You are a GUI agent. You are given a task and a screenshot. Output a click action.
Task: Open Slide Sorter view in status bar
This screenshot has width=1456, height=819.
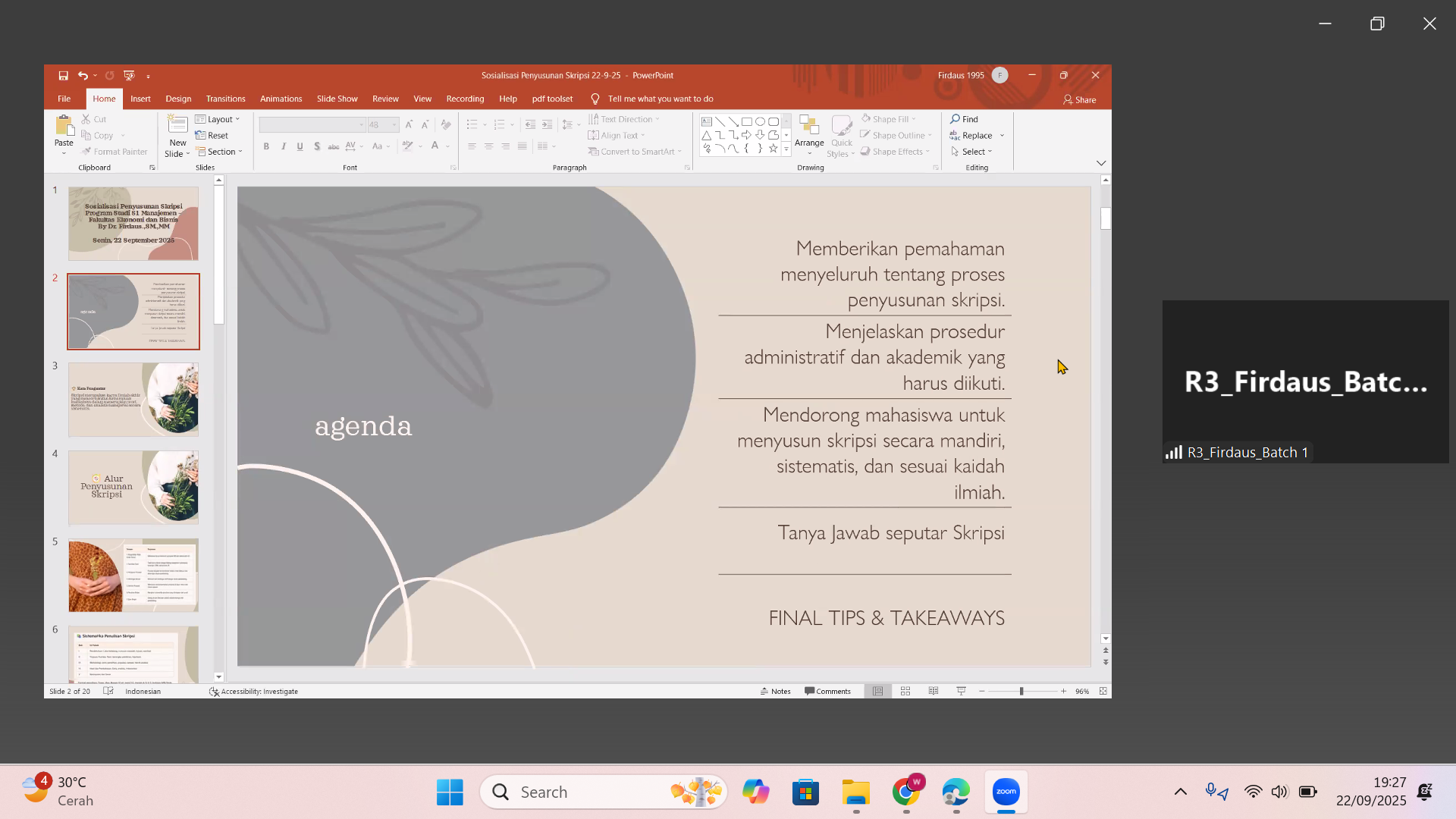pos(905,691)
